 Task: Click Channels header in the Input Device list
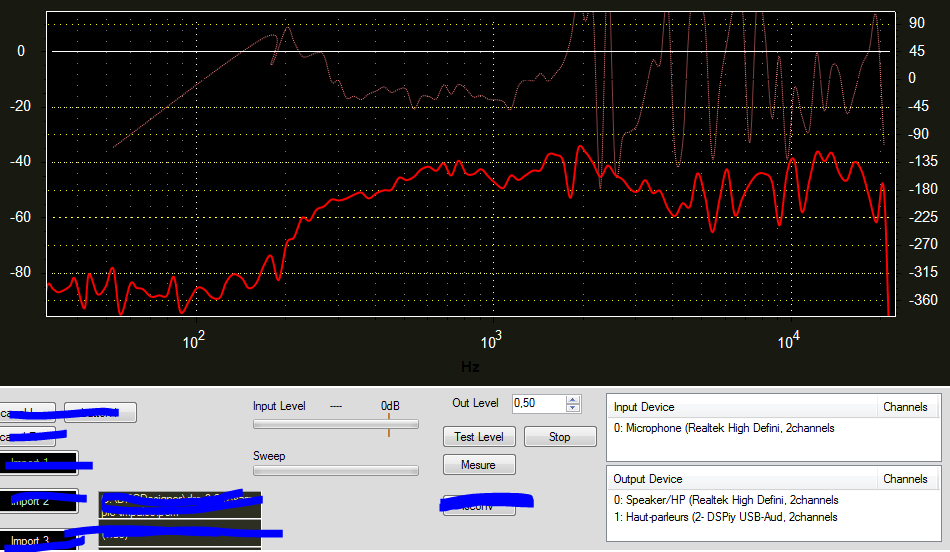(908, 407)
